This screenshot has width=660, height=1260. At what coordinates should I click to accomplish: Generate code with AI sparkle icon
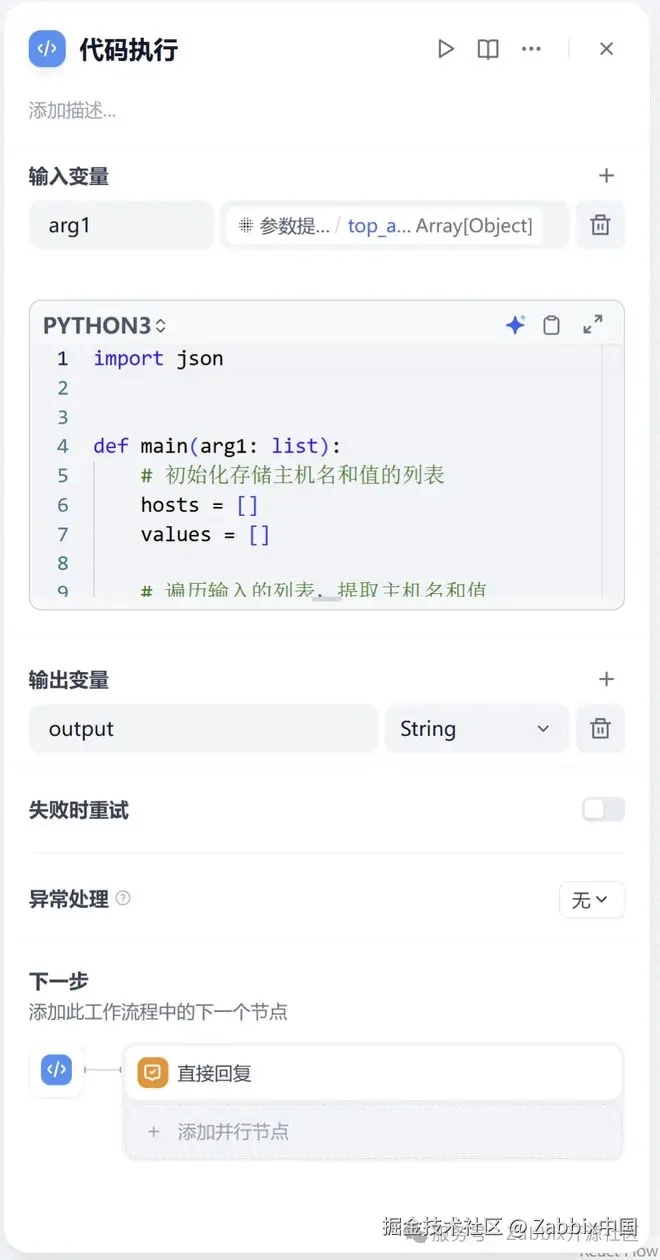pos(515,325)
